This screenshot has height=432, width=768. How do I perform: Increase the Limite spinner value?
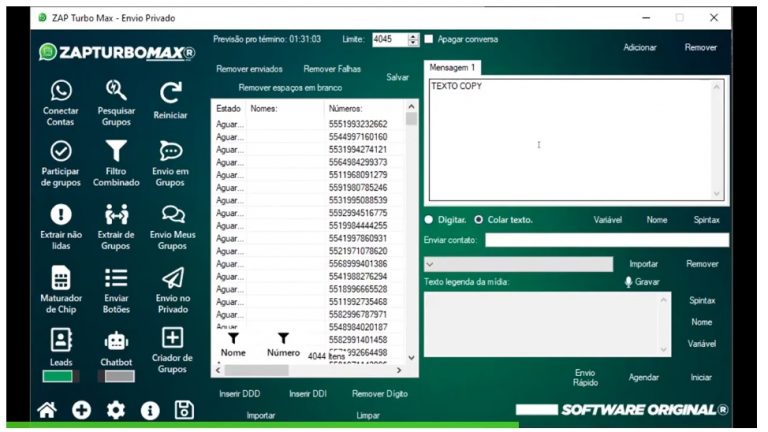tap(413, 36)
